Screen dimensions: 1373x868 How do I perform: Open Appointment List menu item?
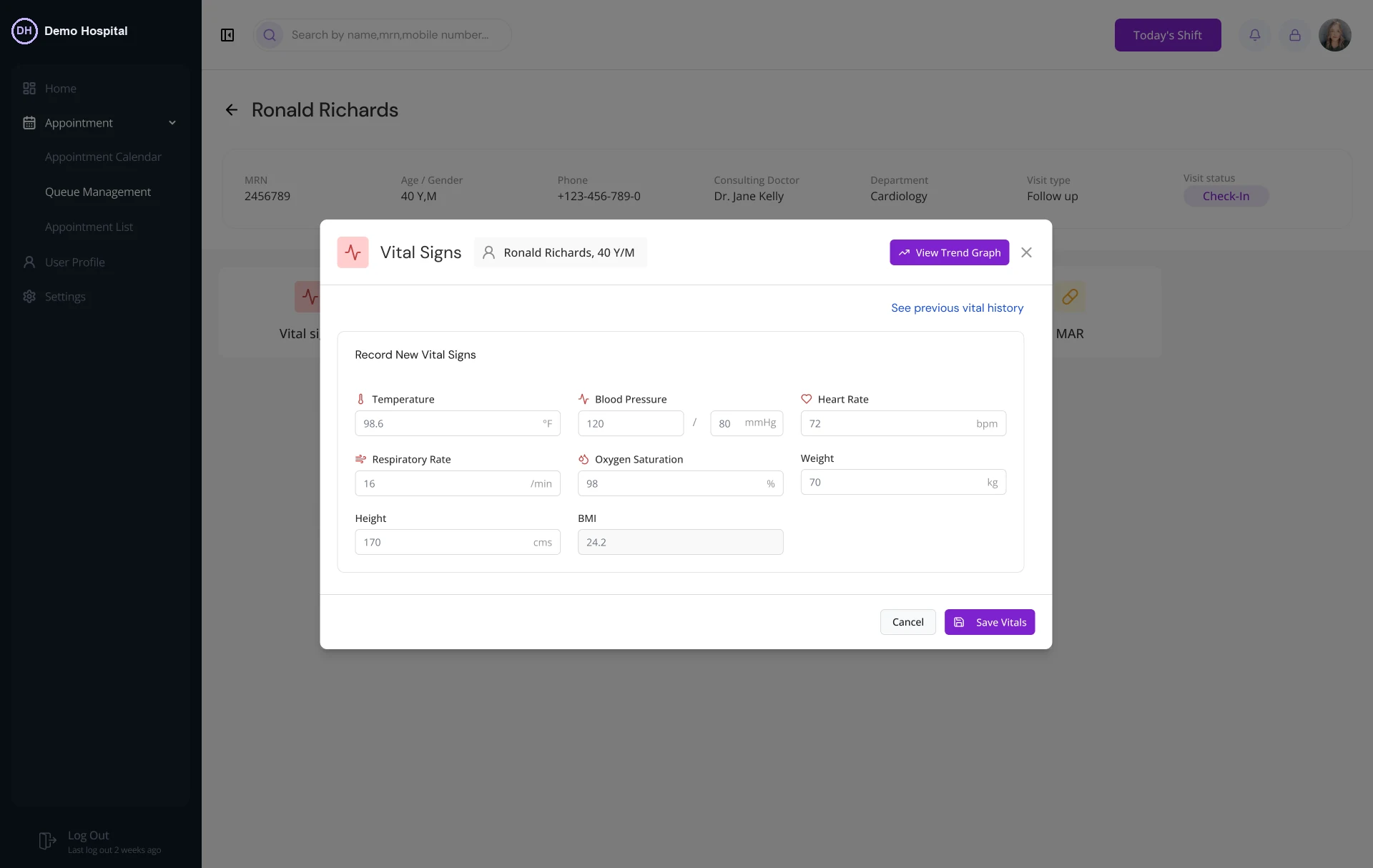click(89, 227)
